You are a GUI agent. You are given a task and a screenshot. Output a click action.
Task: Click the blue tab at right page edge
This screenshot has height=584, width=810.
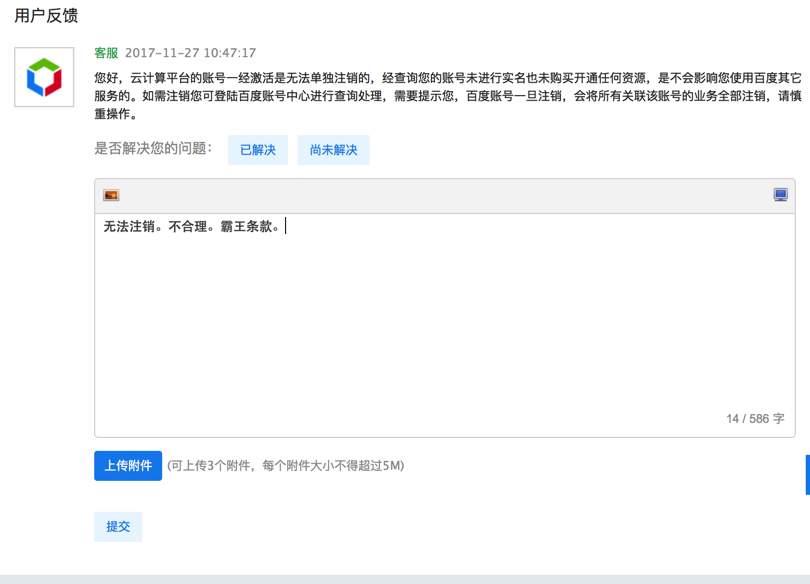coord(807,475)
